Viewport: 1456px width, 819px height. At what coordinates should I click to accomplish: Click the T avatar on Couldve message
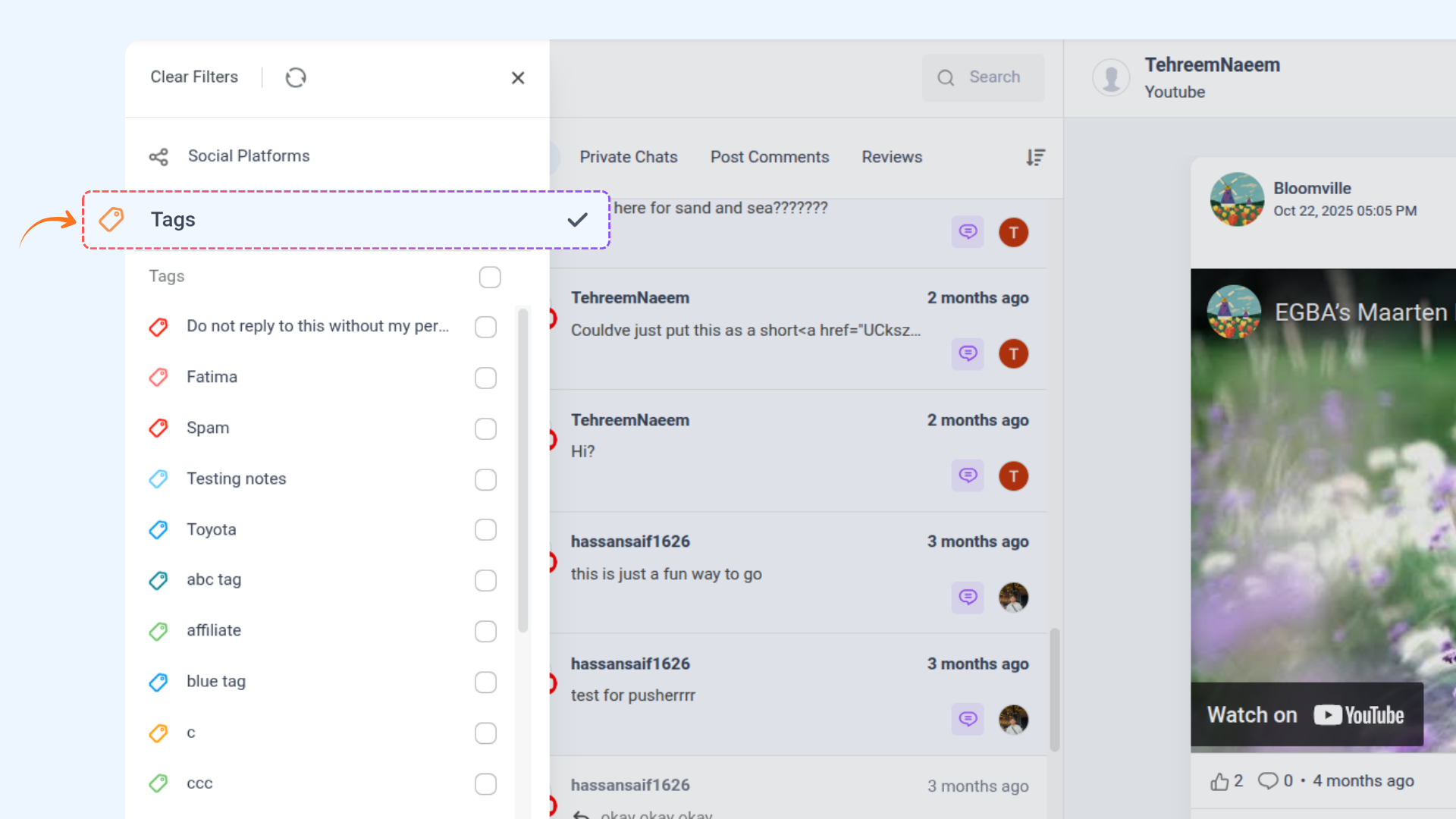[x=1013, y=354]
